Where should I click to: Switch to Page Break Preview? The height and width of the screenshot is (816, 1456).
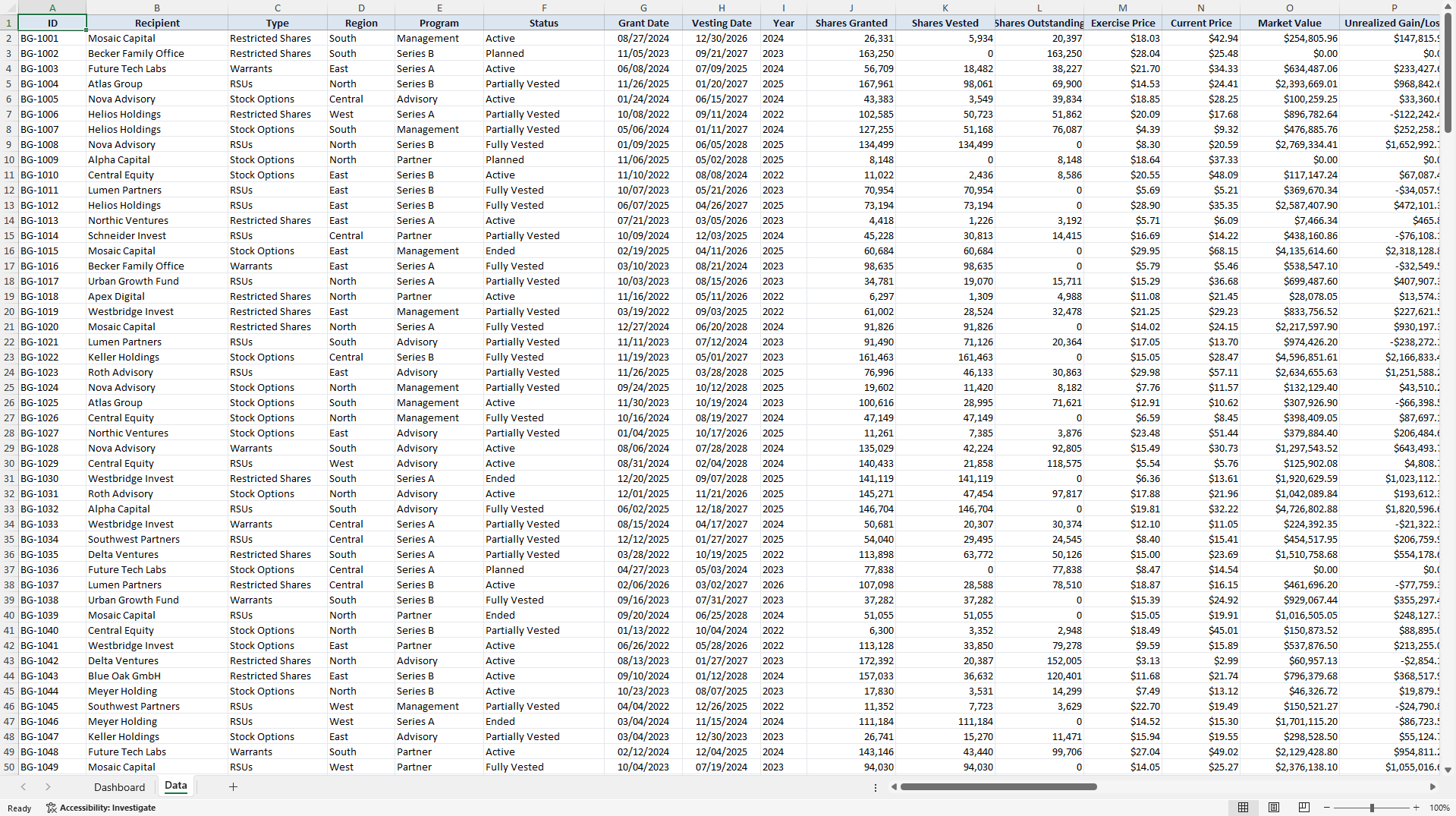pos(1304,808)
